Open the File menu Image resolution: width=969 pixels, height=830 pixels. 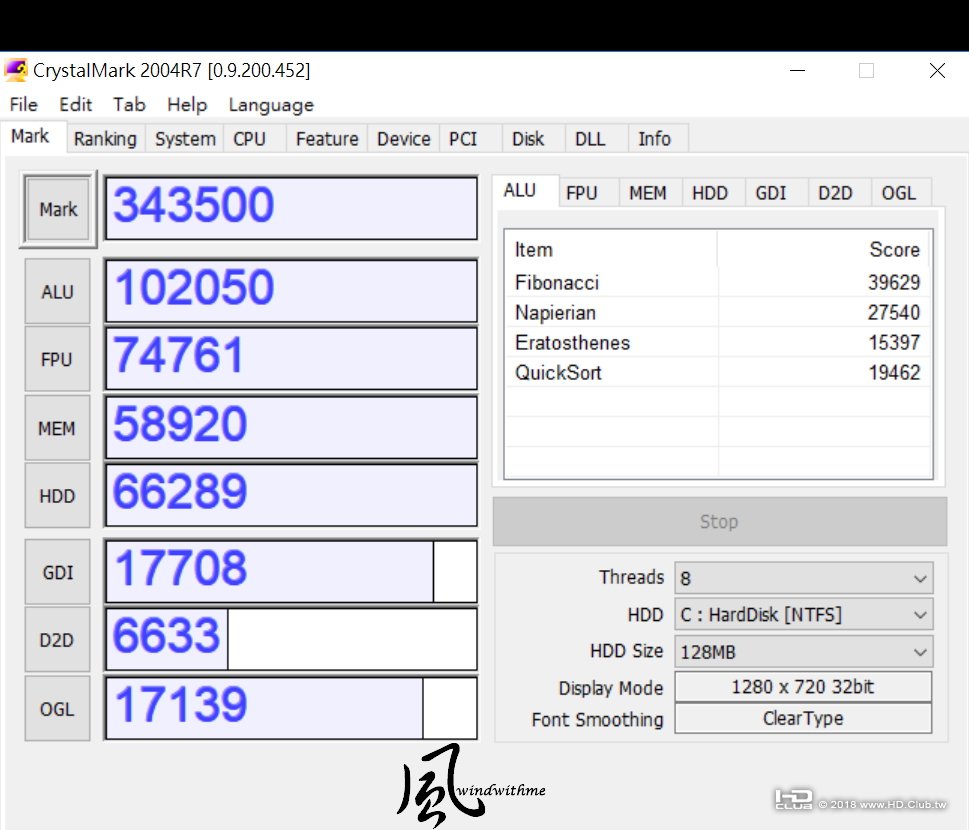(x=23, y=104)
